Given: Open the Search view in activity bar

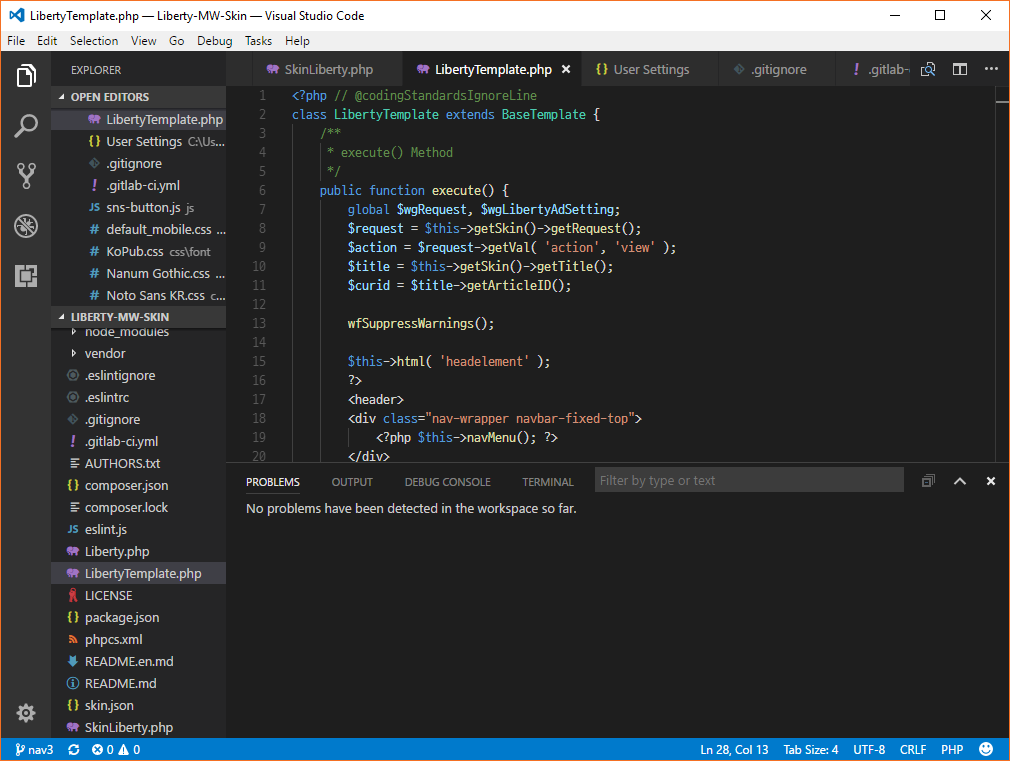Looking at the screenshot, I should (x=26, y=125).
